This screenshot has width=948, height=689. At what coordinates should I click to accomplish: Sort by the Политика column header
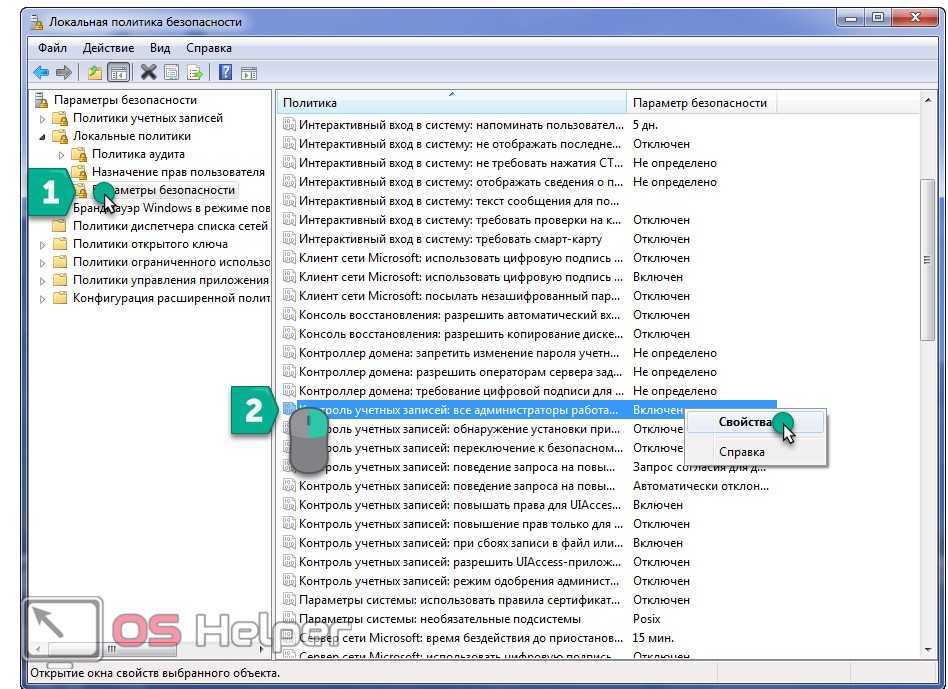[450, 103]
